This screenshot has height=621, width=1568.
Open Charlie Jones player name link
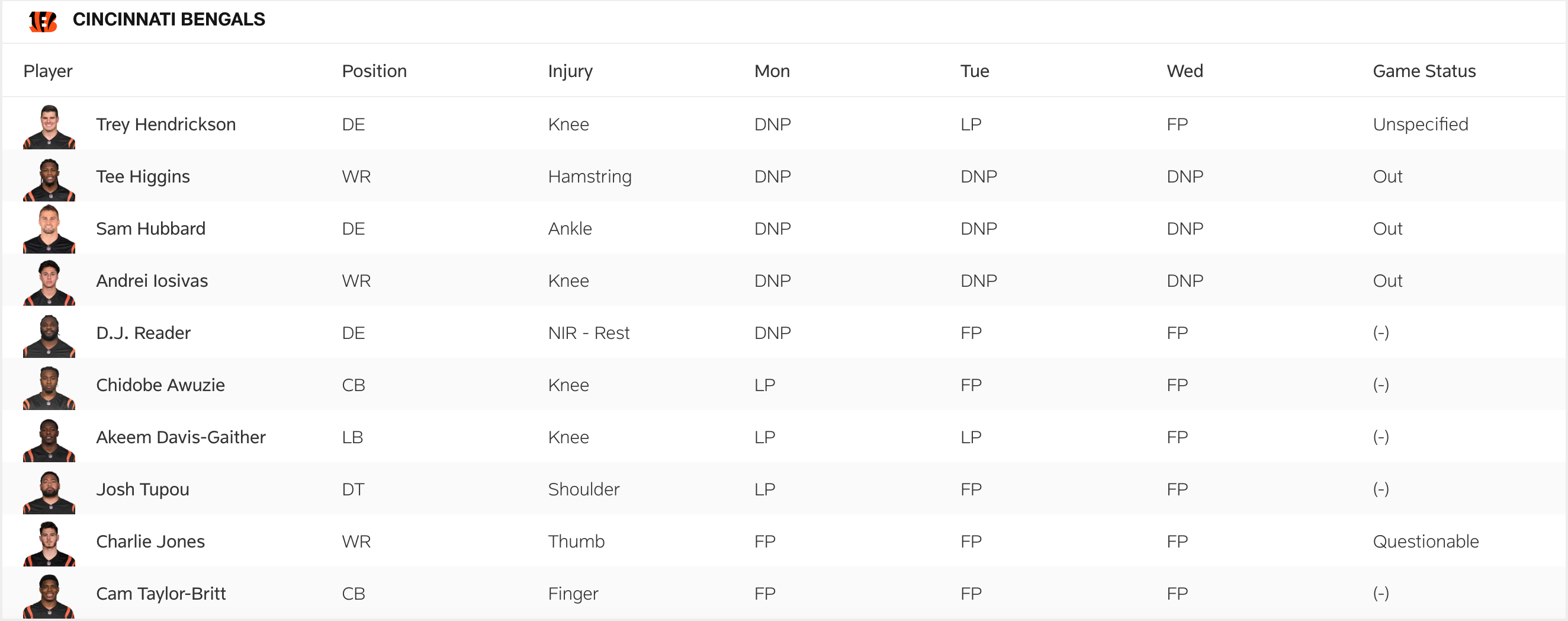click(x=150, y=541)
